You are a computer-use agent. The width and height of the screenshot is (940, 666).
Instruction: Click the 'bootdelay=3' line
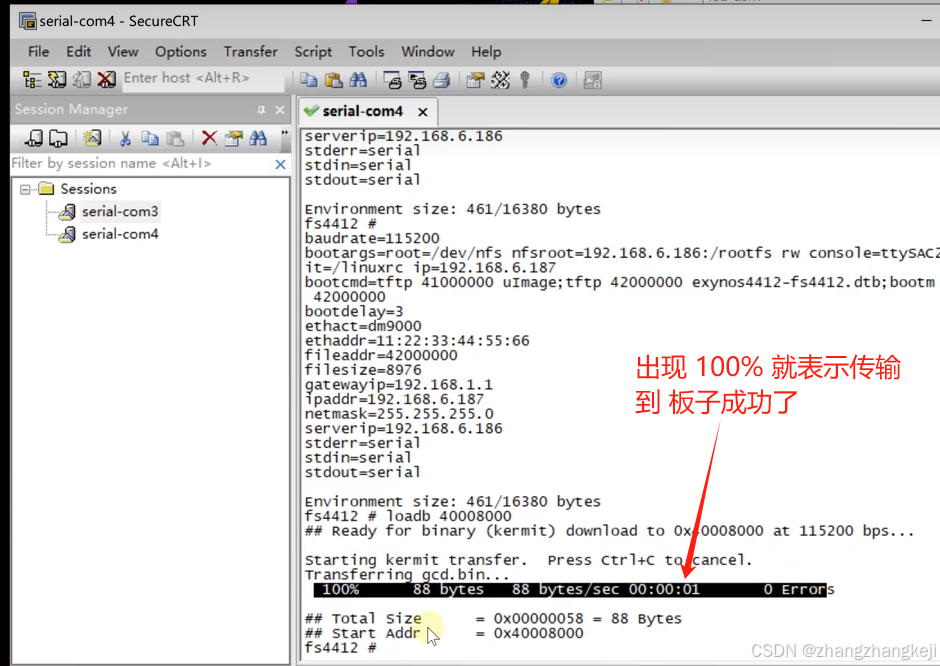pos(354,311)
